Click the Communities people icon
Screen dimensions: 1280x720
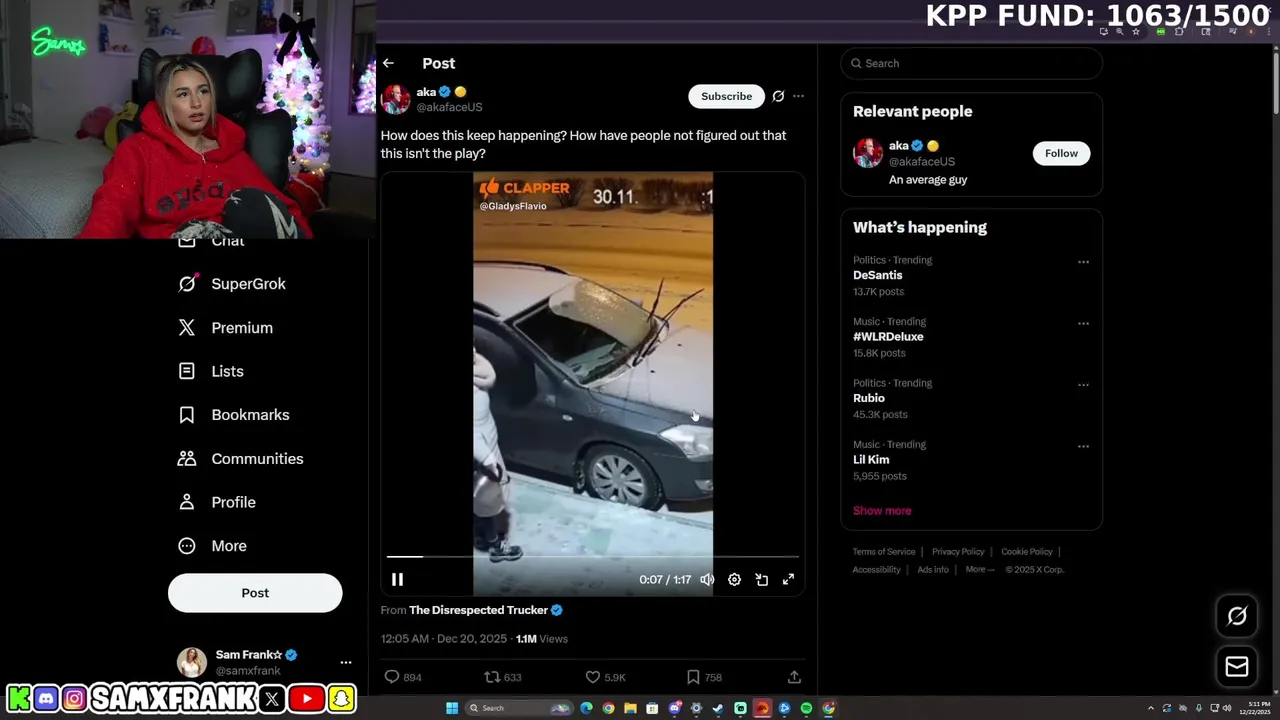point(187,459)
